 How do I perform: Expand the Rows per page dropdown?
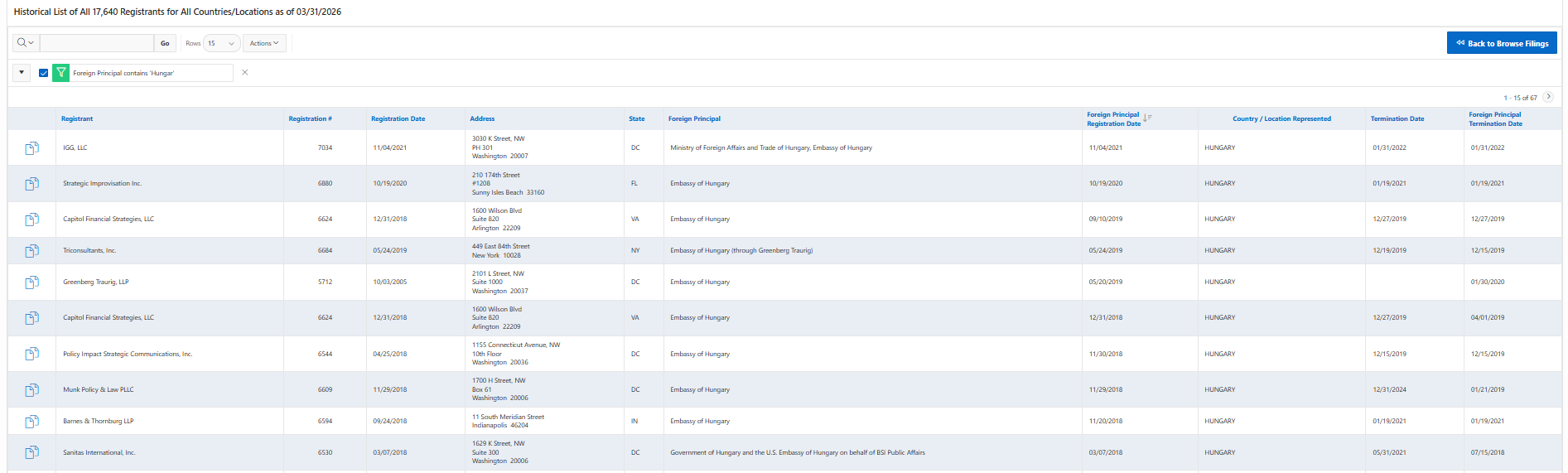coord(221,43)
